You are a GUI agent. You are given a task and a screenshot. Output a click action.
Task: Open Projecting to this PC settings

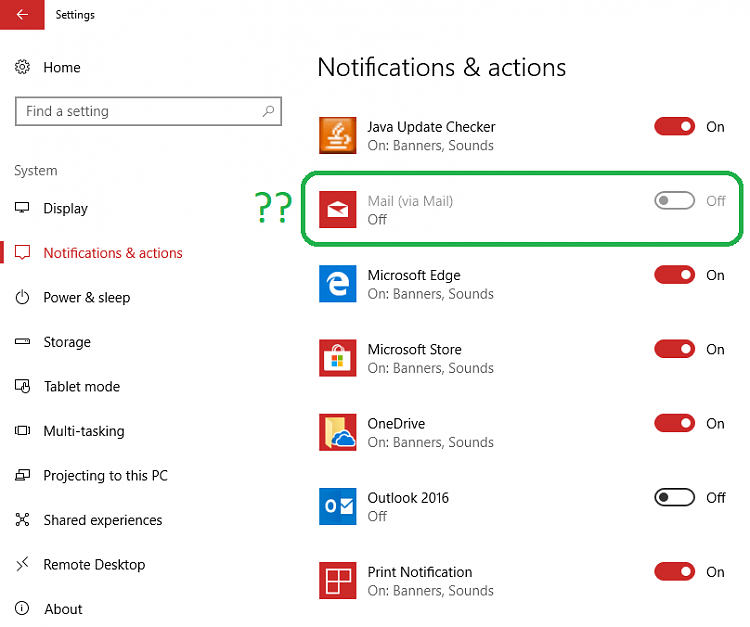pos(106,475)
